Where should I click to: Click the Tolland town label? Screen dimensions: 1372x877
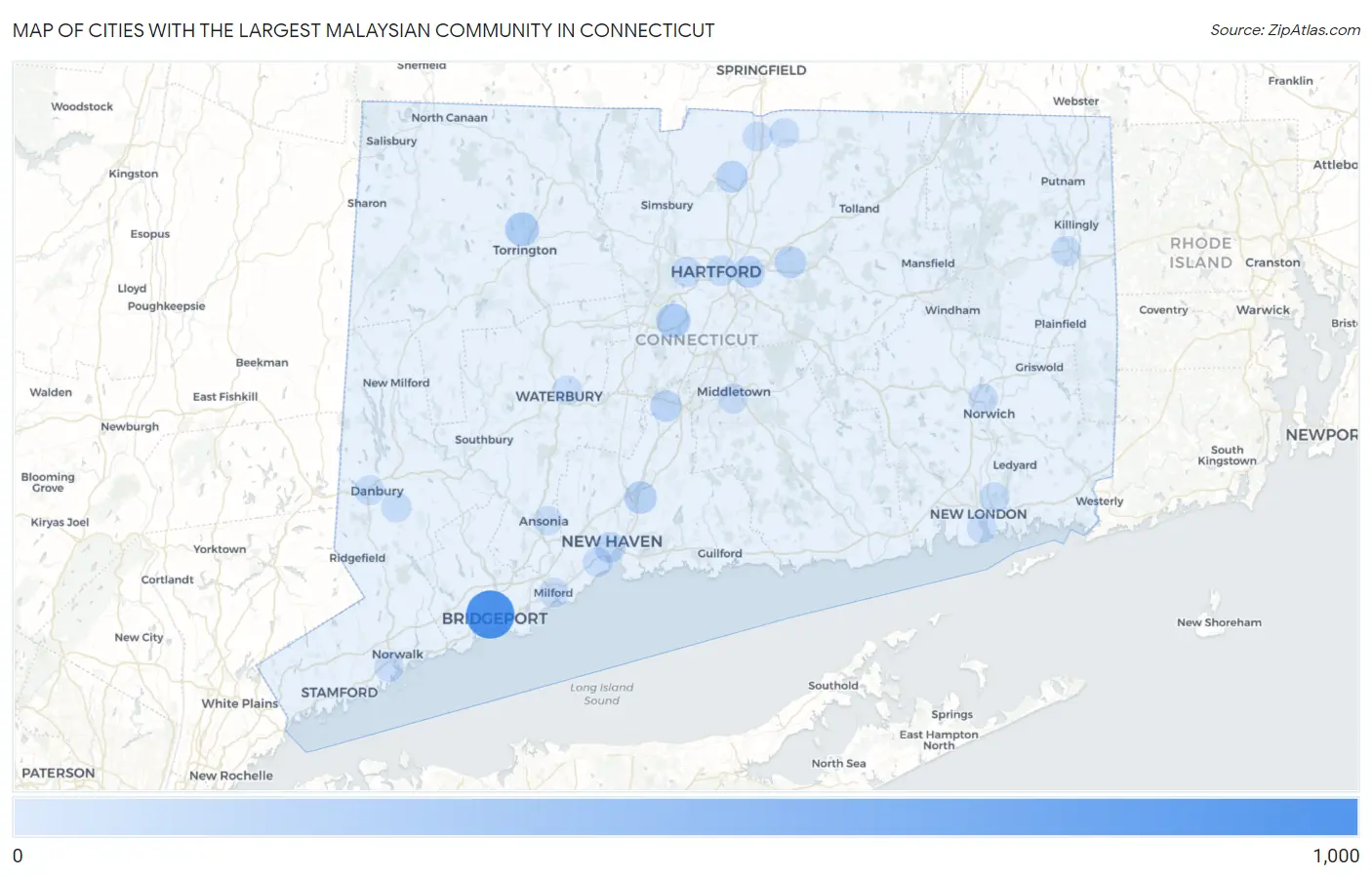(859, 209)
